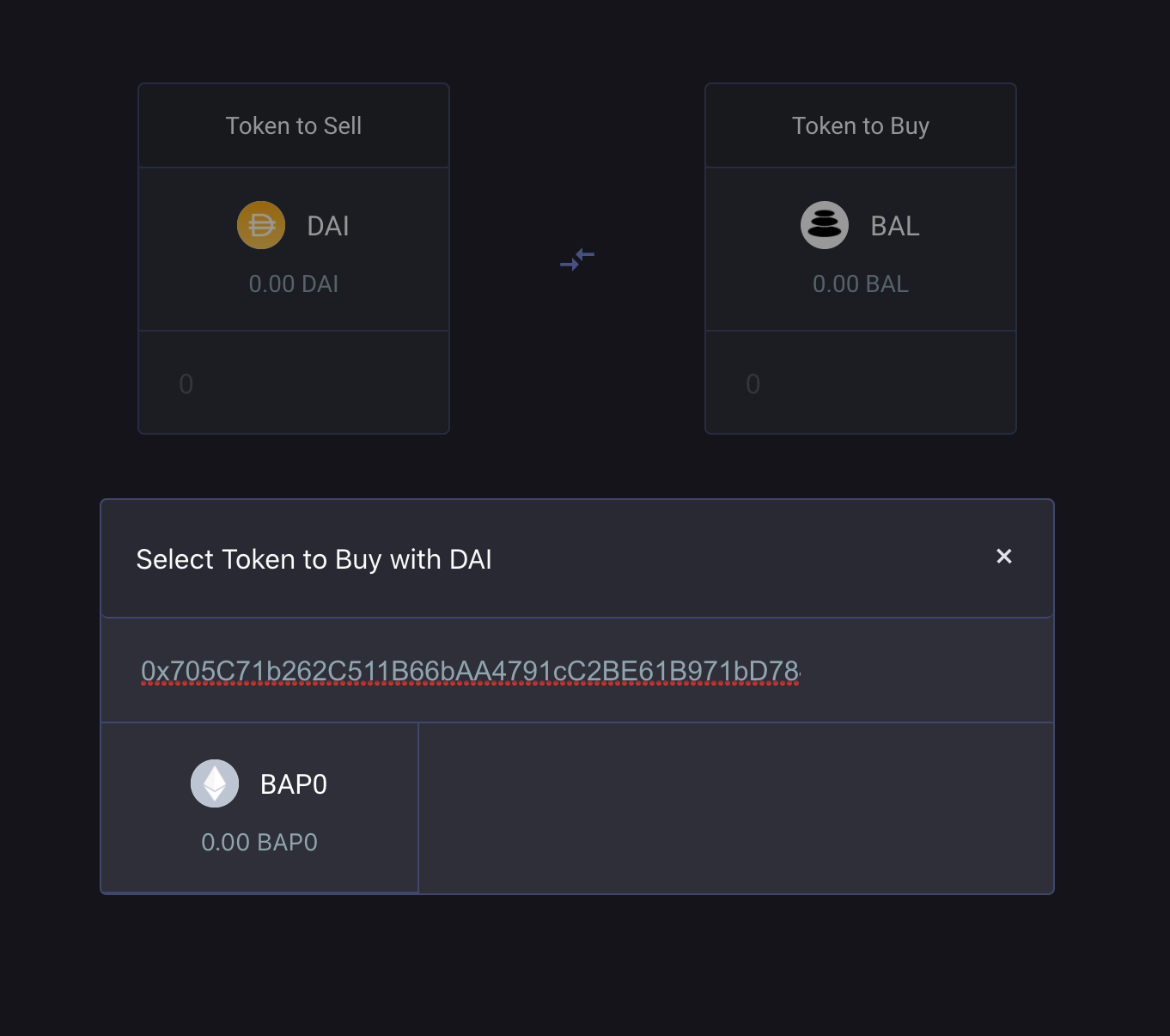Click the 0.00 BAL balance text

point(861,284)
